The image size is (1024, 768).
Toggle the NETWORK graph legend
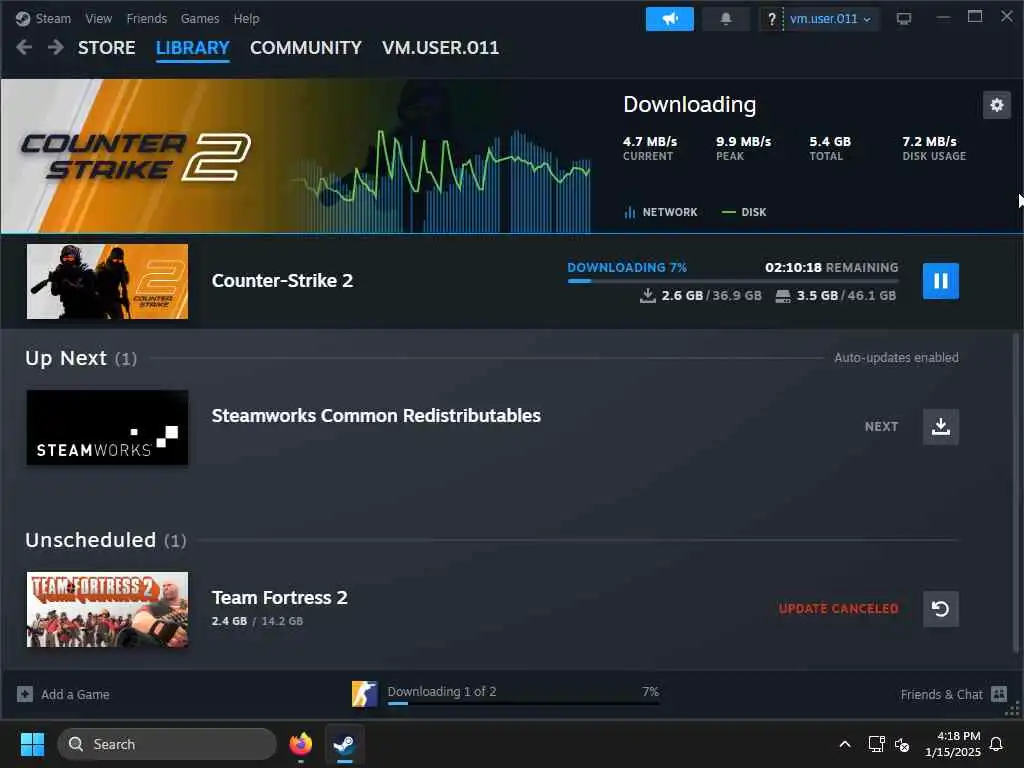pos(661,212)
